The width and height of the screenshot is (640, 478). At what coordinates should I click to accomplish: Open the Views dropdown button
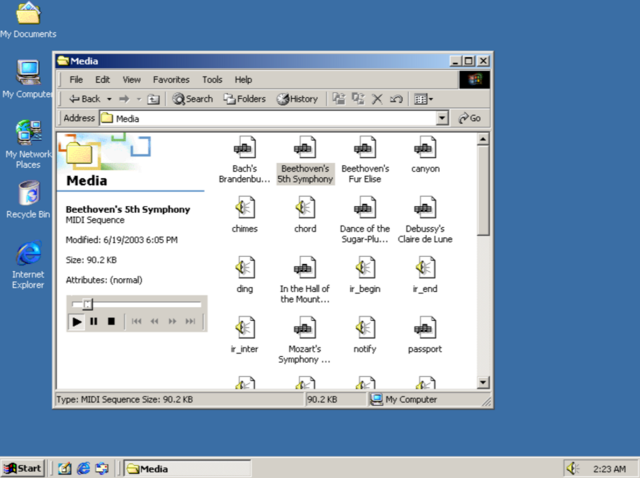(423, 99)
